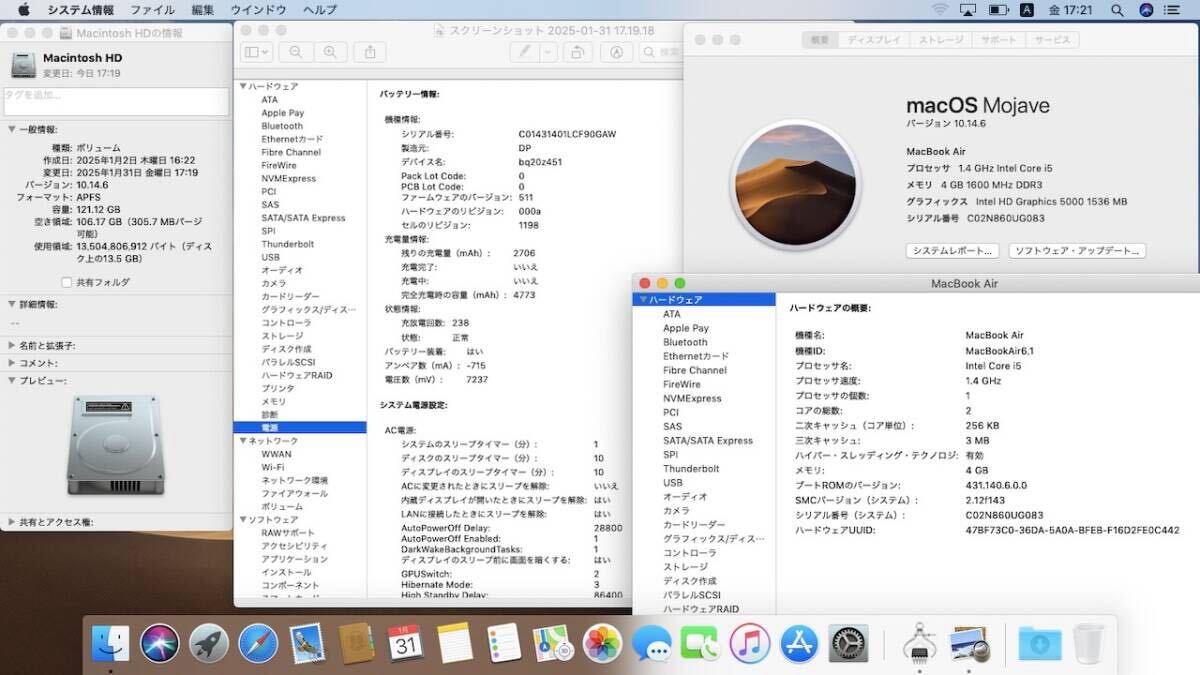Open Maps from the Dock
The image size is (1200, 675).
(x=553, y=643)
